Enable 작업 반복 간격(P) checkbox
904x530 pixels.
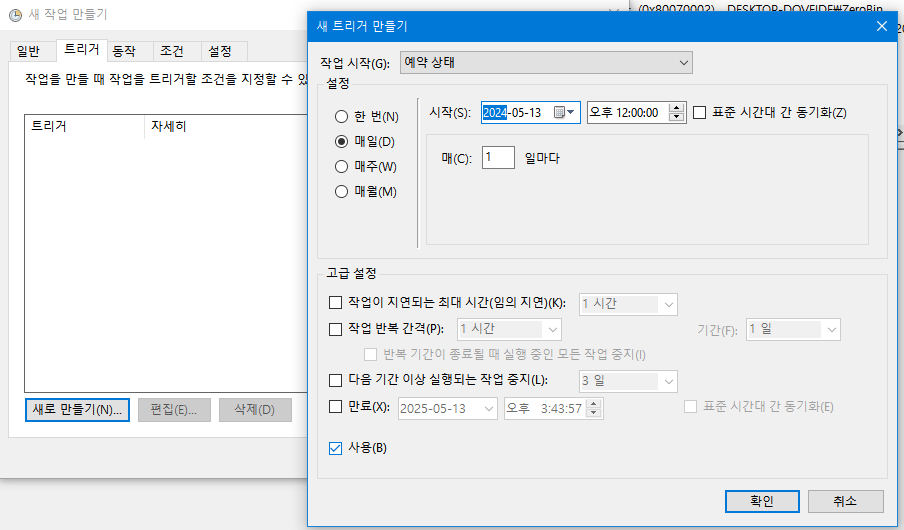click(x=335, y=329)
